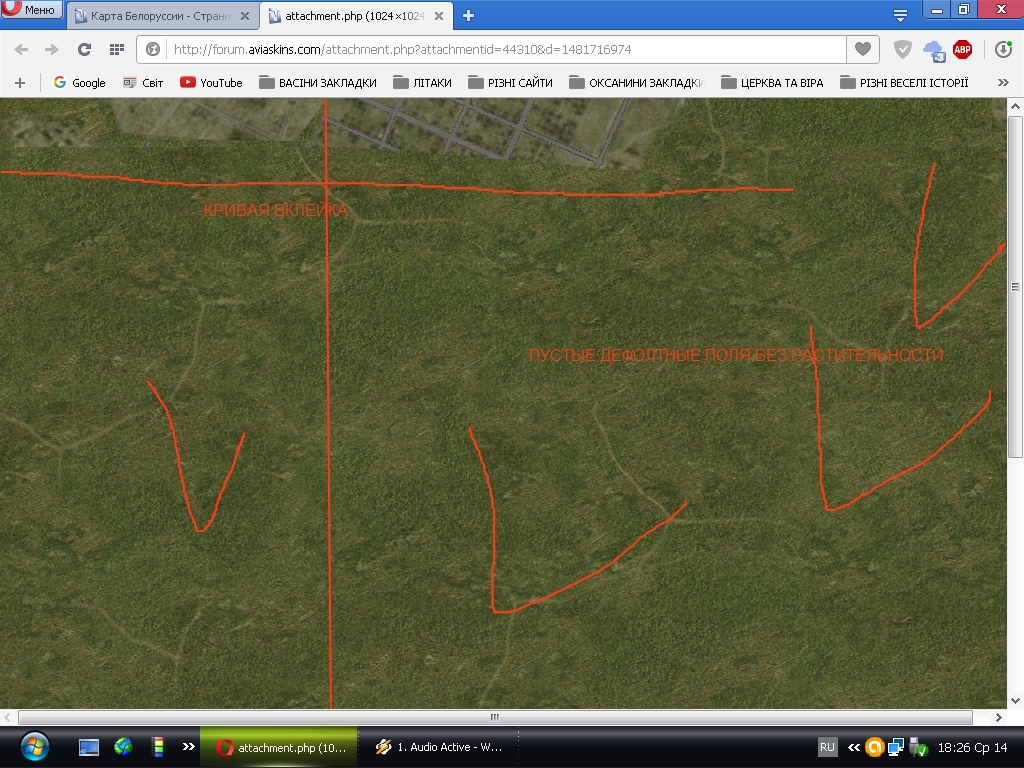Click the map image at КРИВАЯ ВКЛЕЙКА label
1024x768 pixels.
276,210
